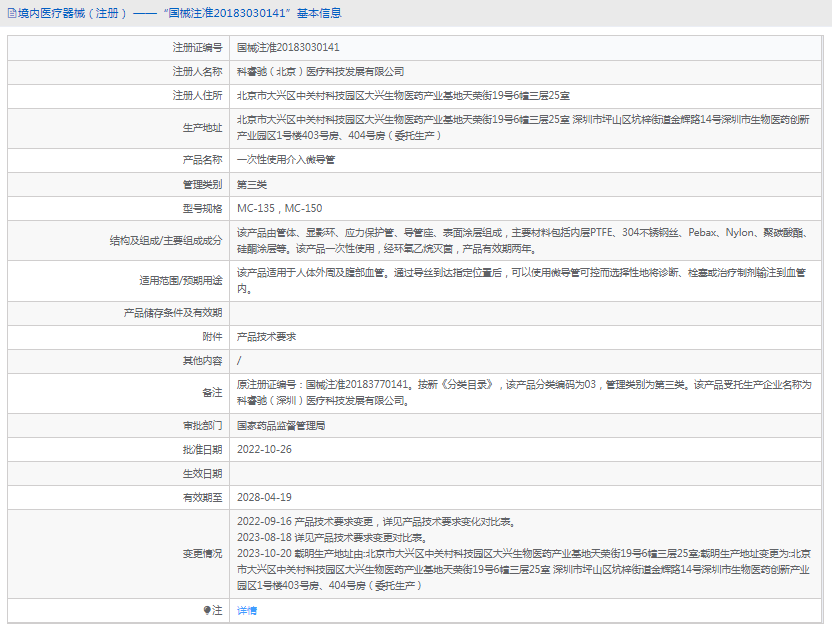Image resolution: width=832 pixels, height=632 pixels.
Task: Click composition text mentioning PTFE and Pebax
Action: click(x=523, y=240)
